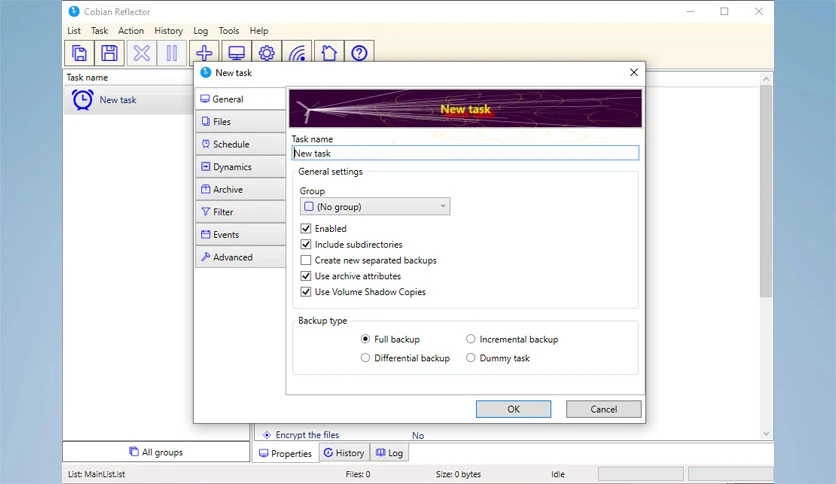Screen dimensions: 836x484
Task: Click the All groups button
Action: click(156, 451)
